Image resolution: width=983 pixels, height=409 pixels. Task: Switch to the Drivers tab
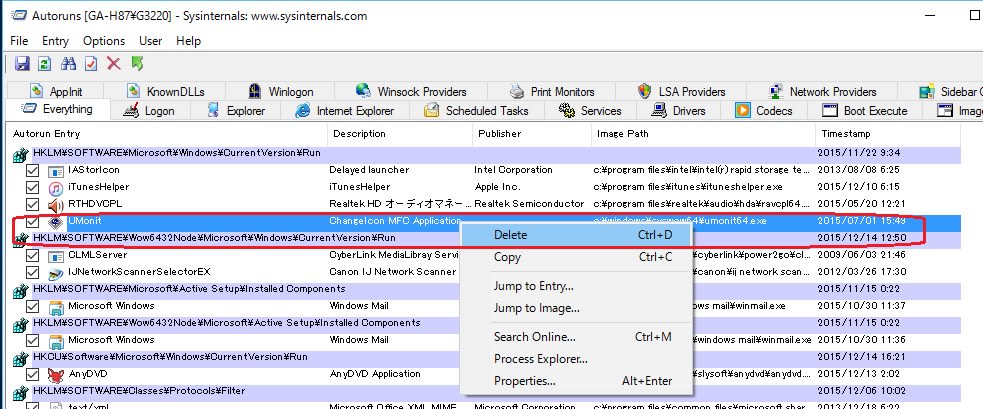(680, 111)
